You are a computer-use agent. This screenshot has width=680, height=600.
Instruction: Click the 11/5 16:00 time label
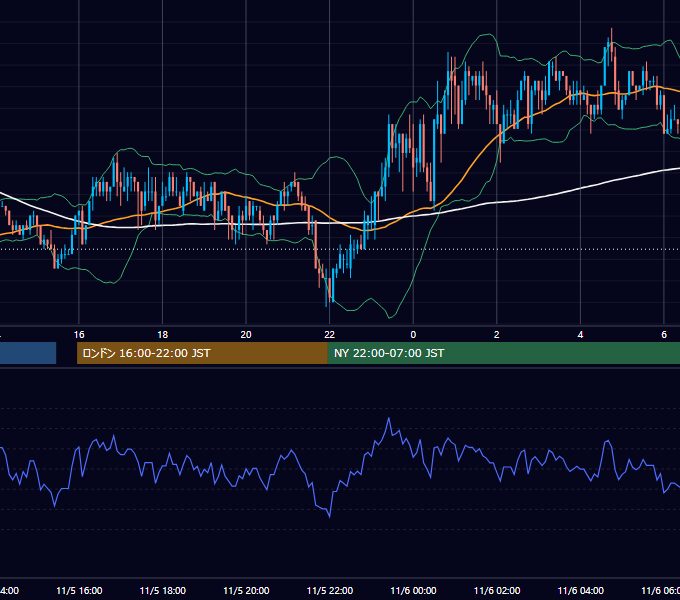click(x=79, y=590)
